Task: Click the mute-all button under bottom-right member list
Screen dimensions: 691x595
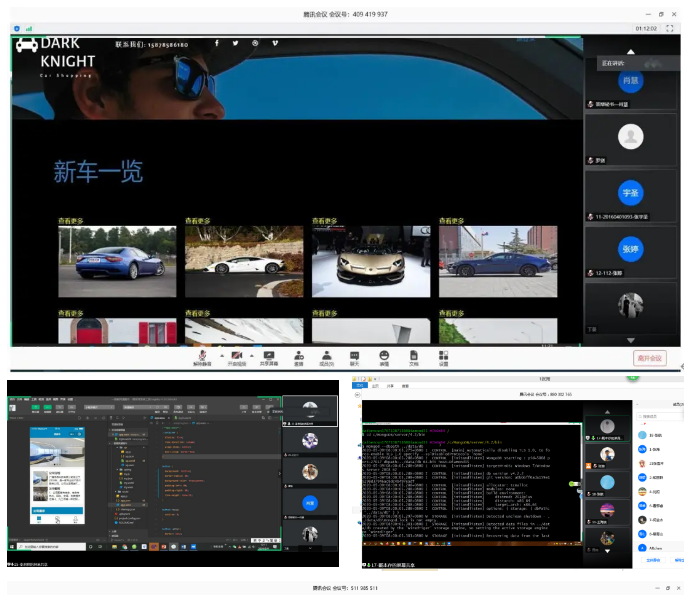Action: tap(653, 560)
